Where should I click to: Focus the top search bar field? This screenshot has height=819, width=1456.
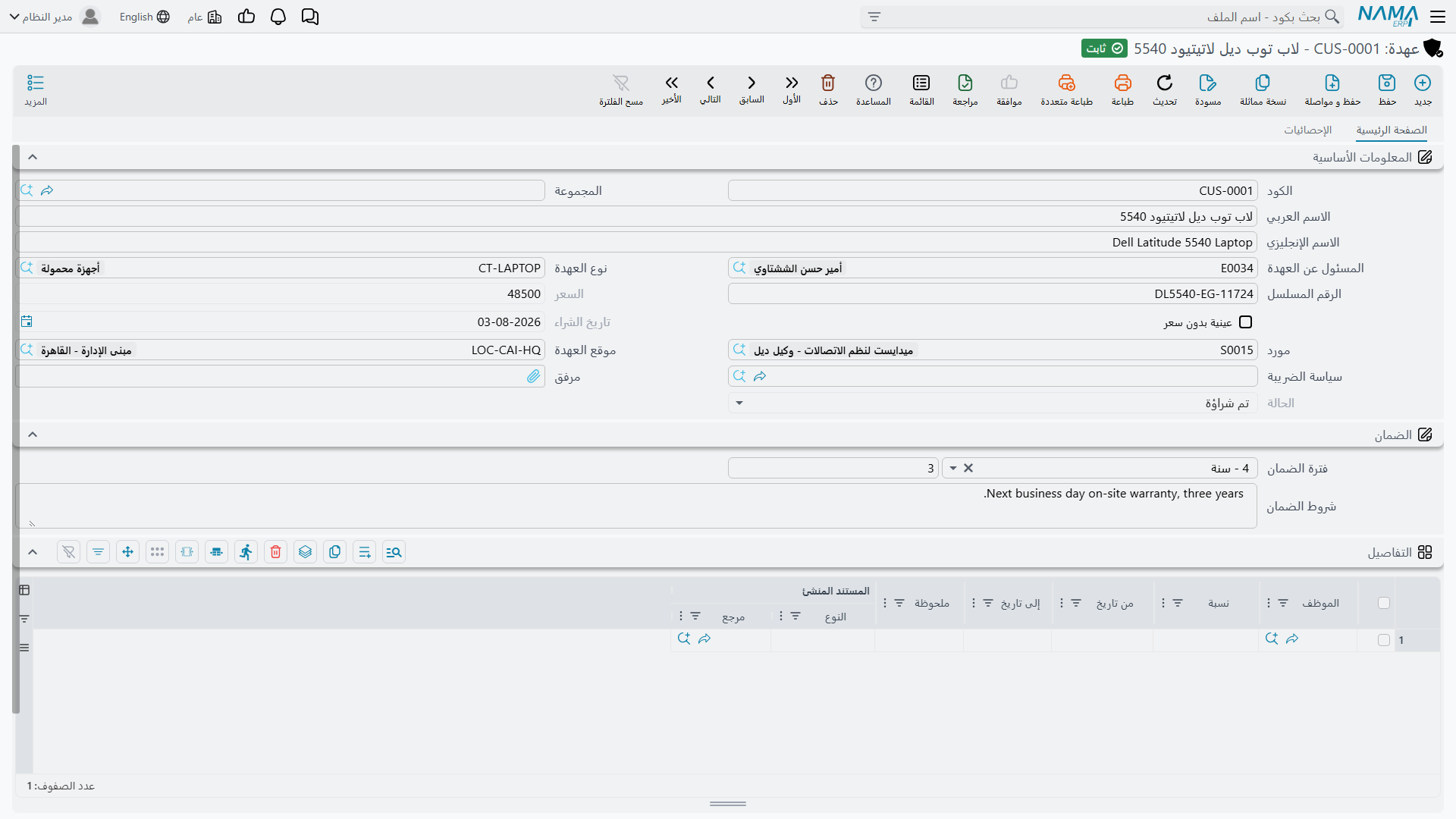tap(1102, 17)
